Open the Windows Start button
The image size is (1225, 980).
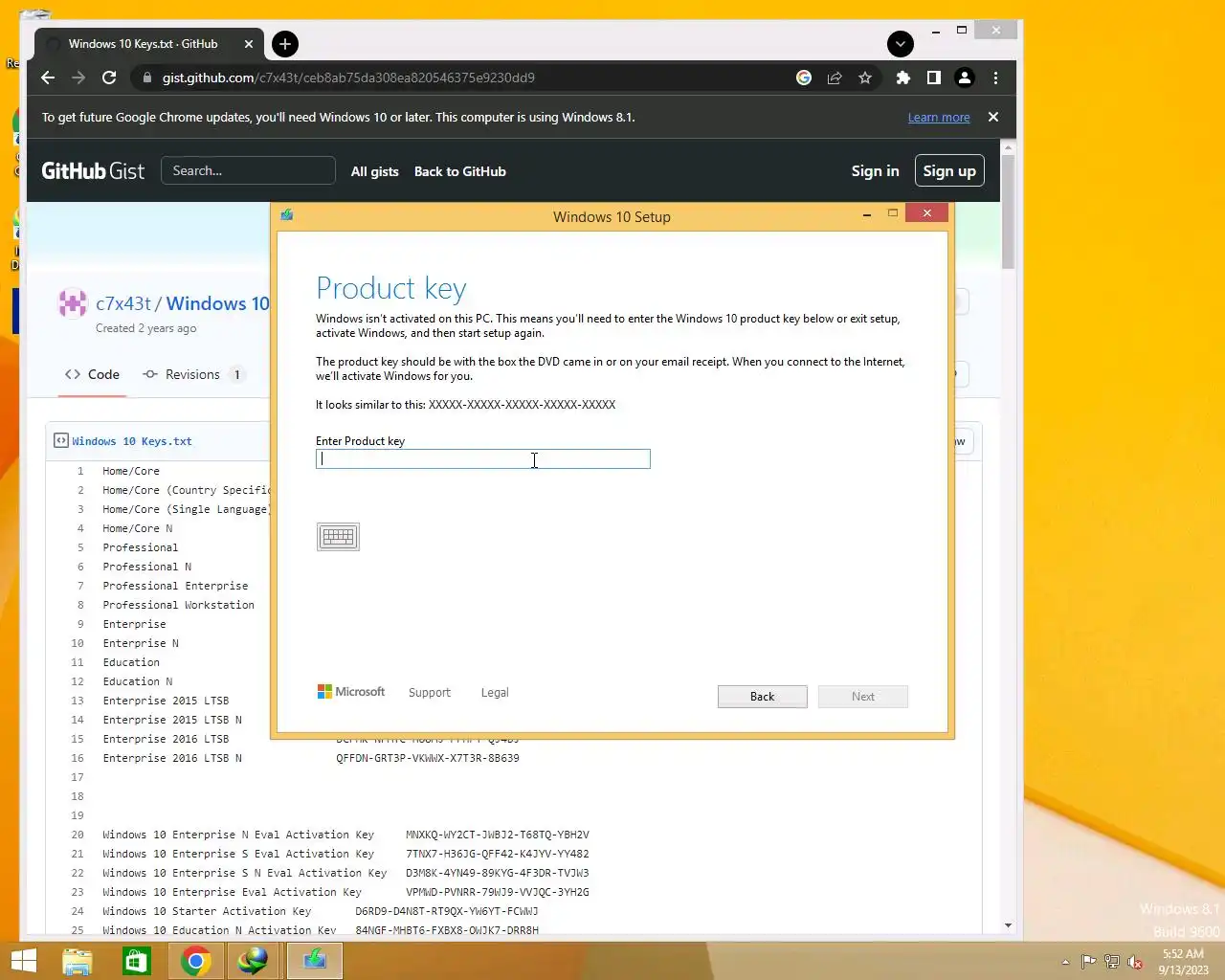point(23,961)
